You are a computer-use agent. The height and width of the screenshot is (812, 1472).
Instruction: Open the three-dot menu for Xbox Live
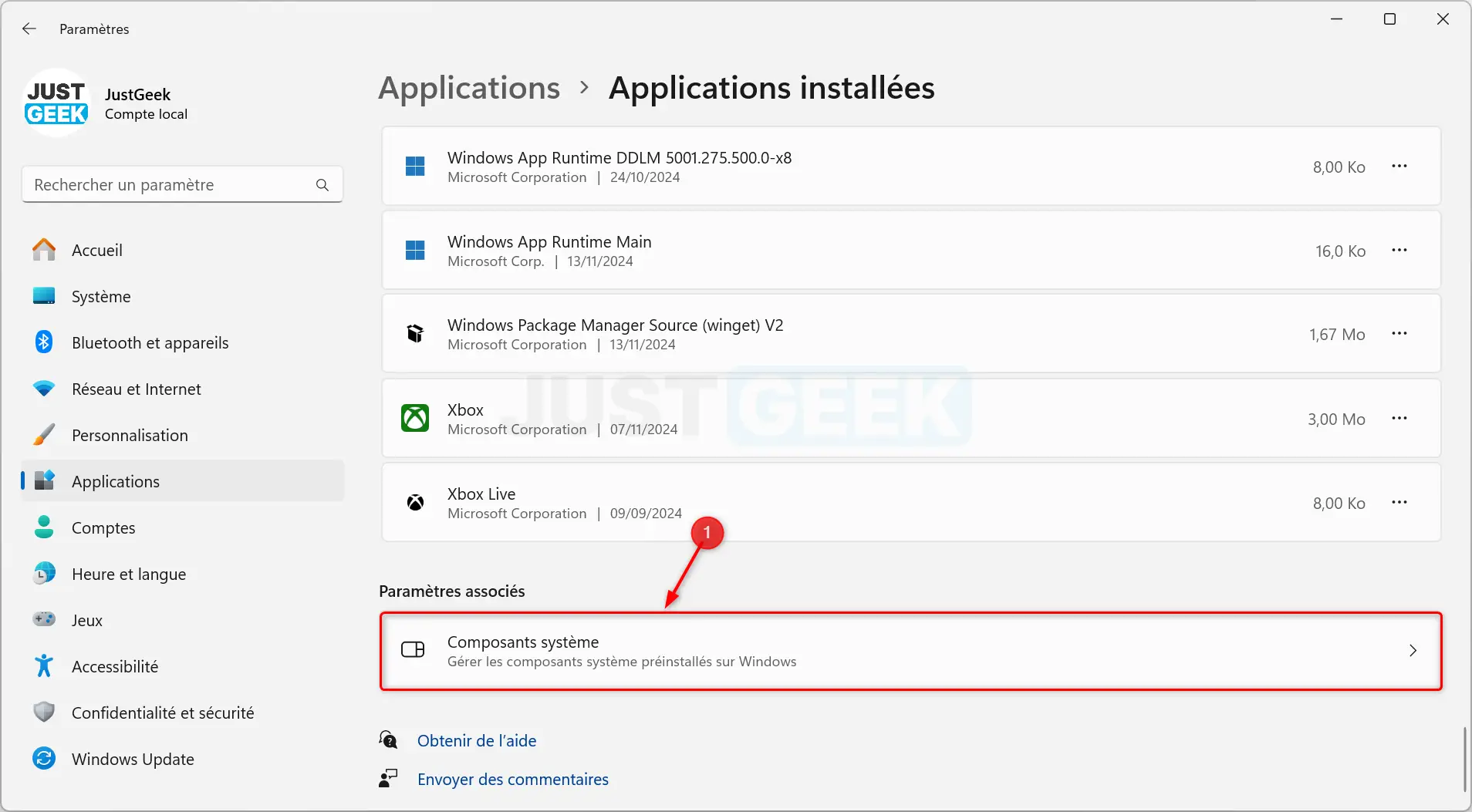[1399, 503]
